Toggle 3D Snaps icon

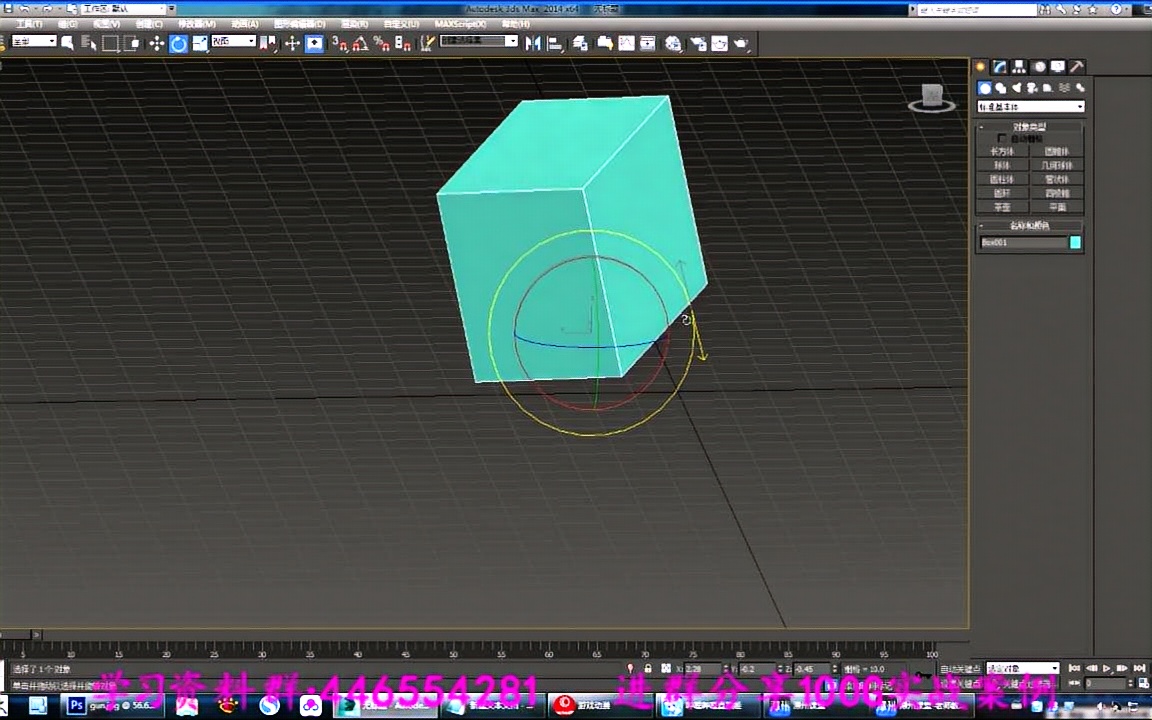click(339, 44)
